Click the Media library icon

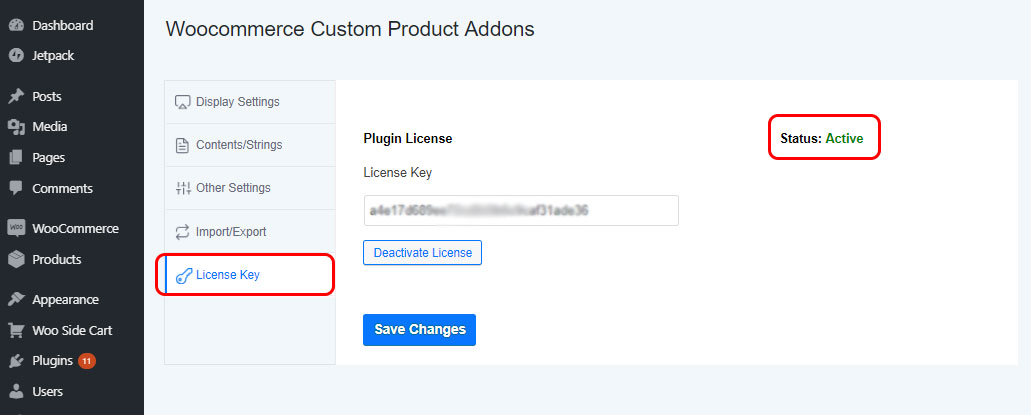(16, 127)
